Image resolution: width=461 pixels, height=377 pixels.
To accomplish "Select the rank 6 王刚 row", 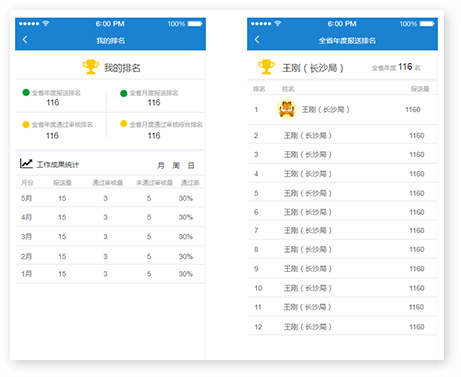I will click(343, 212).
